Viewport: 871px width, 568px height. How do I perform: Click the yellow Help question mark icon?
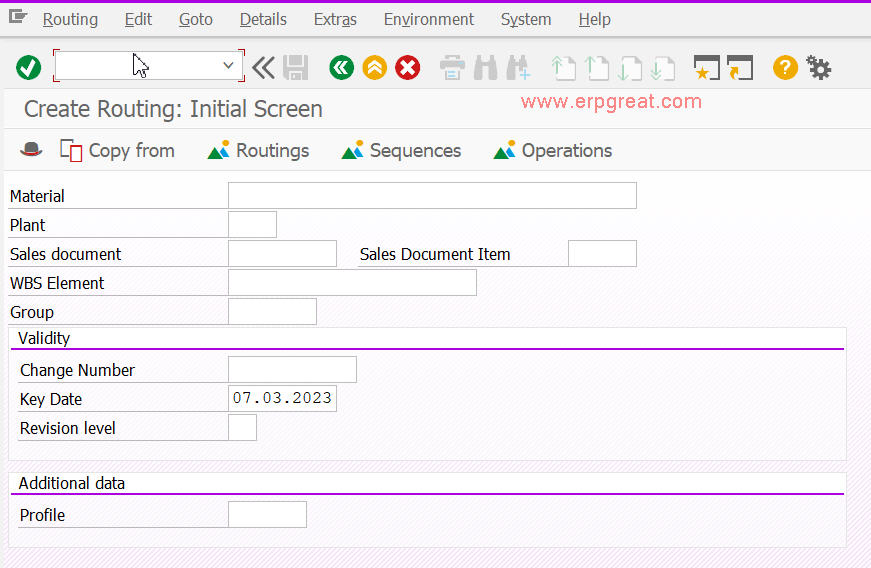click(785, 68)
